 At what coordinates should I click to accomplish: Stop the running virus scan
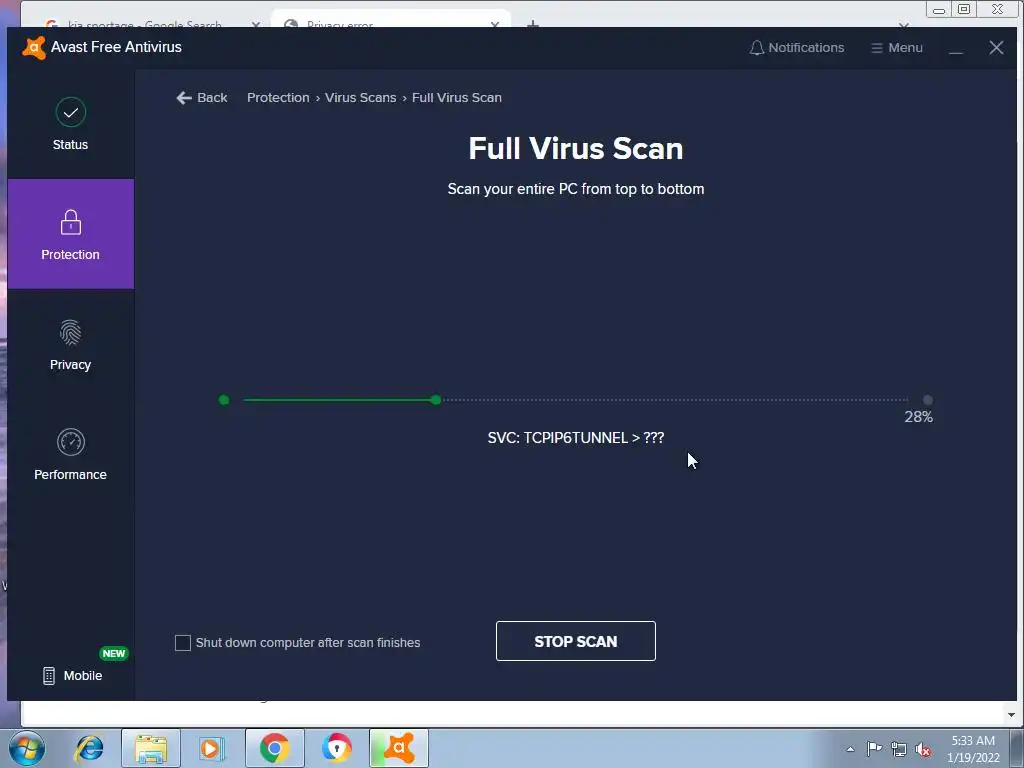tap(575, 641)
